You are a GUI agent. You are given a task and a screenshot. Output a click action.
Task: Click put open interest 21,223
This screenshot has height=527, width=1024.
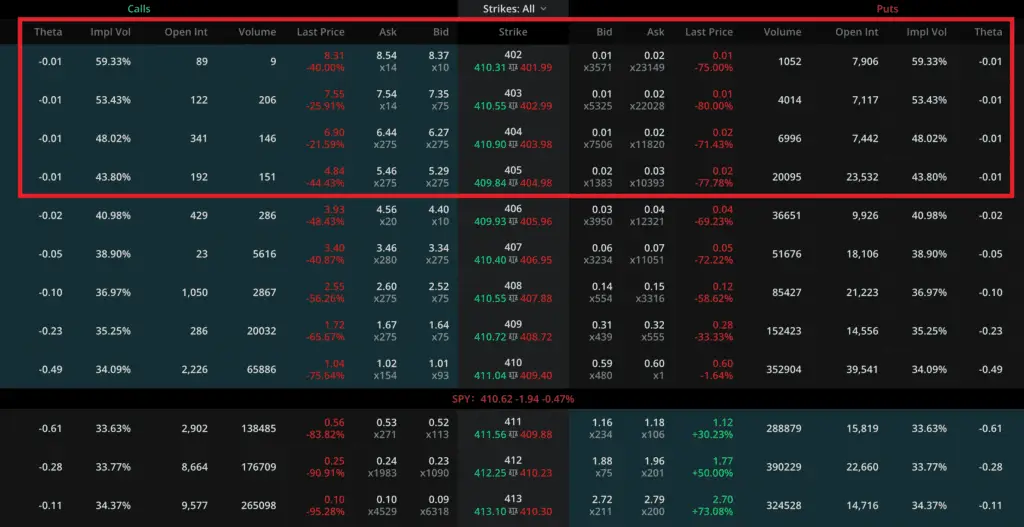861,293
